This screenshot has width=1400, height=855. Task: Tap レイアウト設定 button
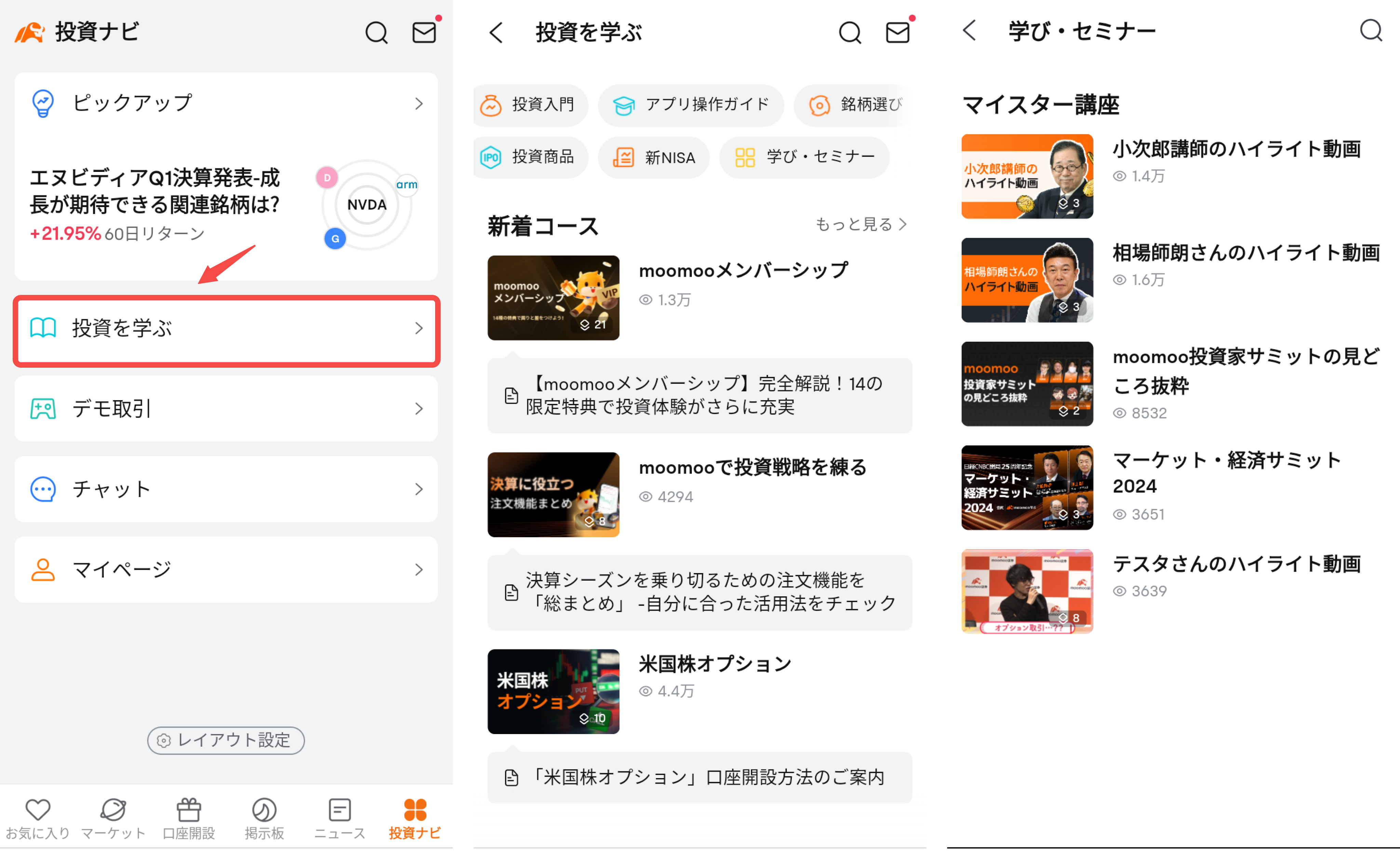226,740
